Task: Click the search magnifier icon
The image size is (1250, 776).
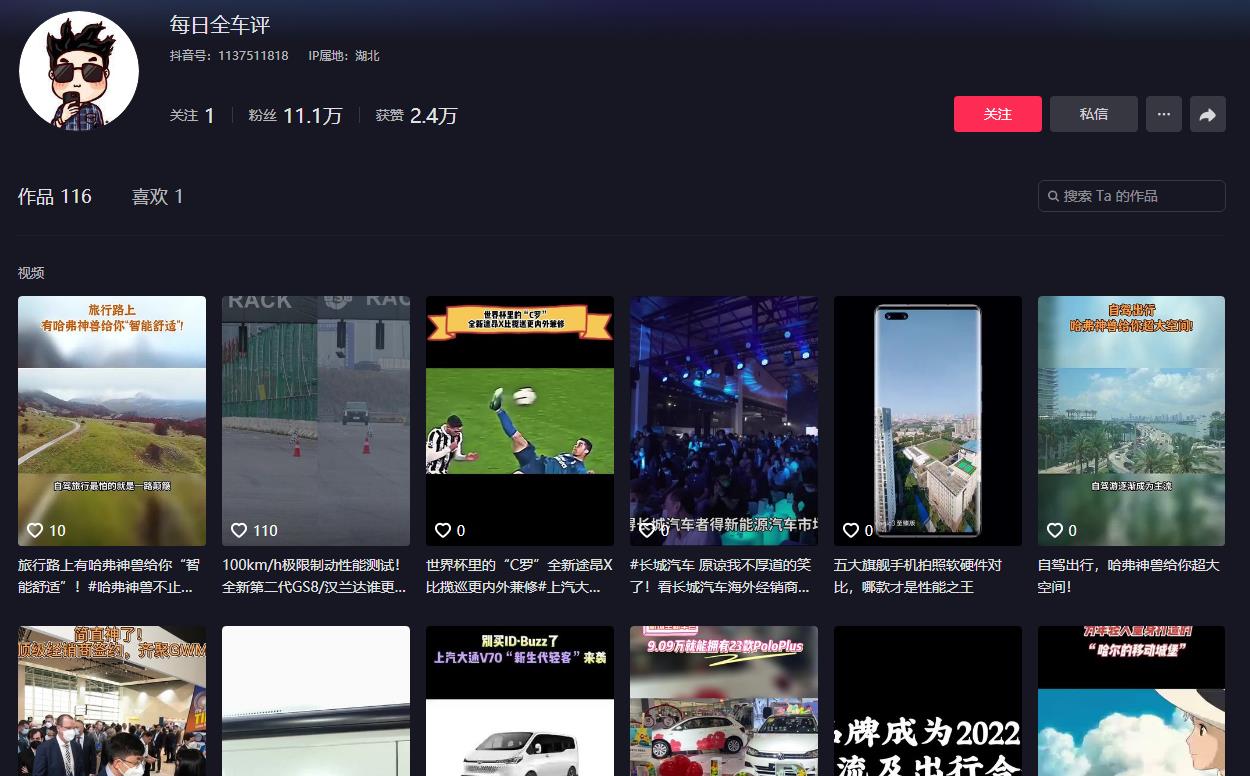Action: (1053, 196)
